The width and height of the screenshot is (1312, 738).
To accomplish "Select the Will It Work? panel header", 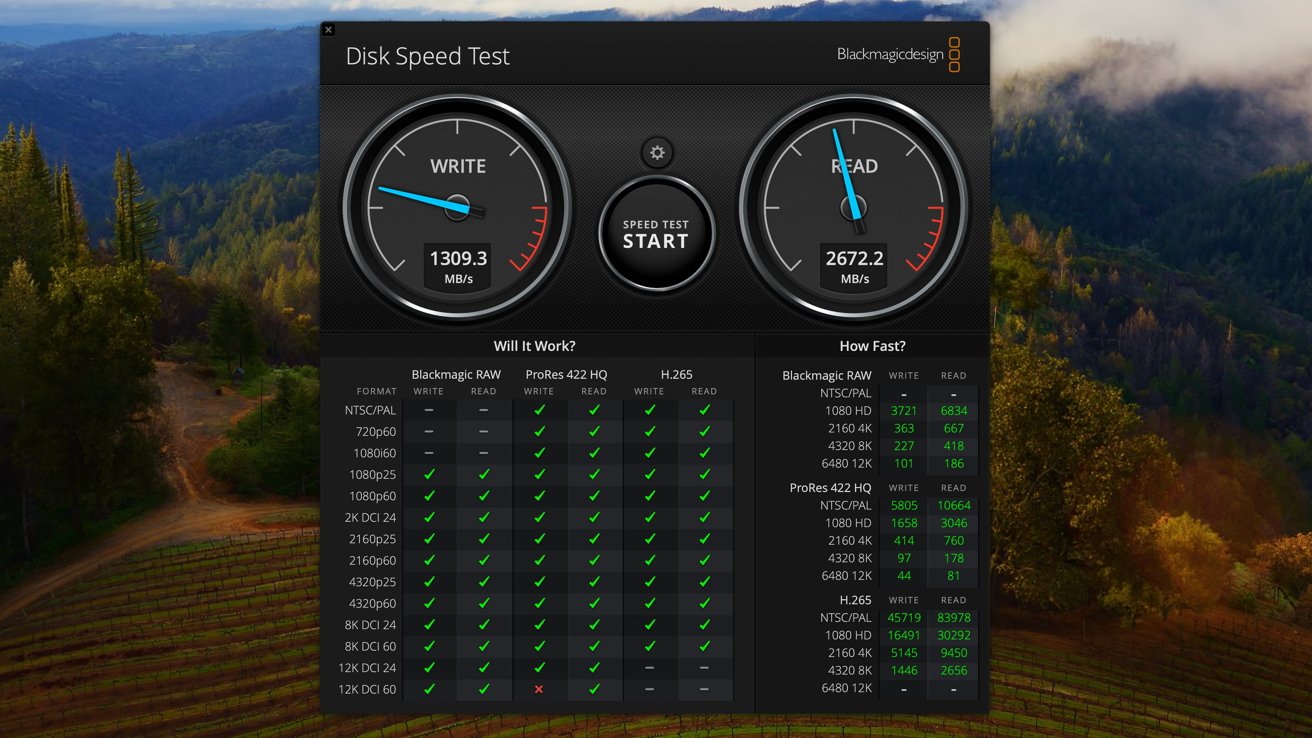I will click(x=535, y=346).
